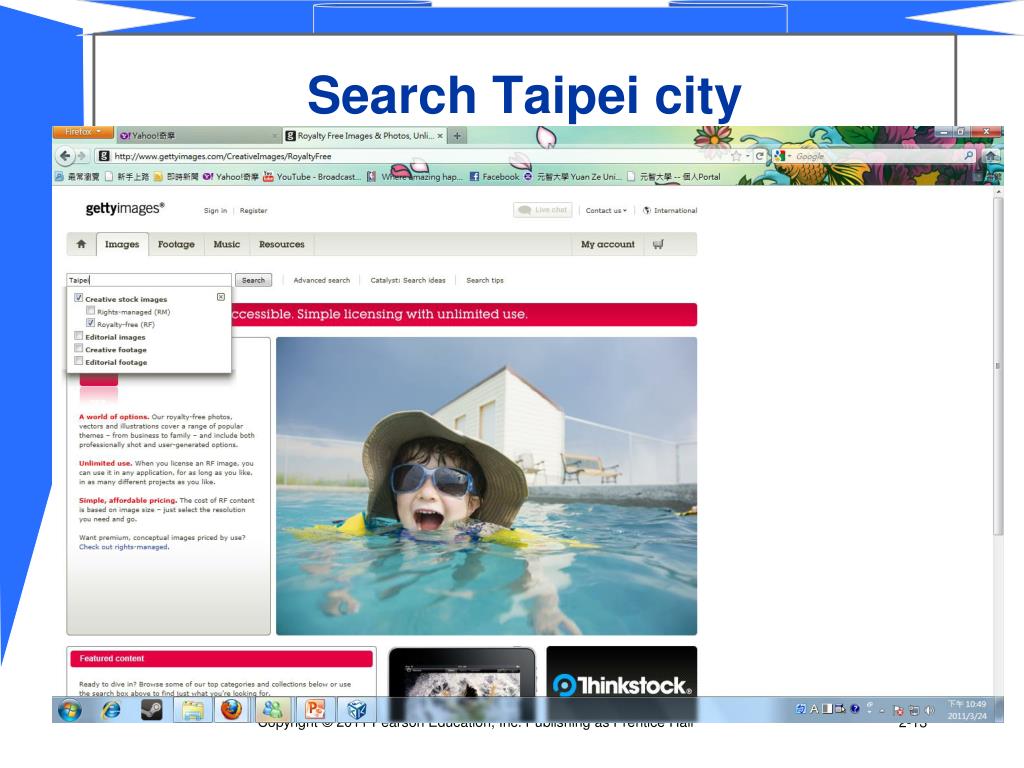Go to the Getty Images home icon
The height and width of the screenshot is (768, 1024).
tap(81, 244)
